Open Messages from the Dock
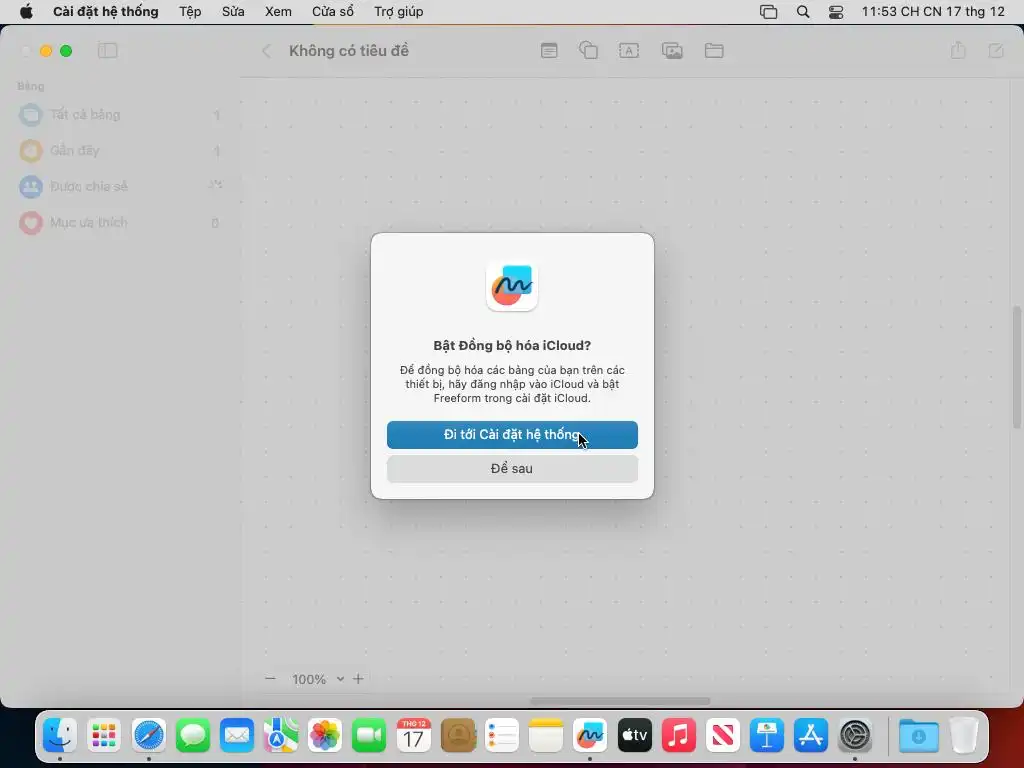The width and height of the screenshot is (1024, 768). [x=193, y=735]
